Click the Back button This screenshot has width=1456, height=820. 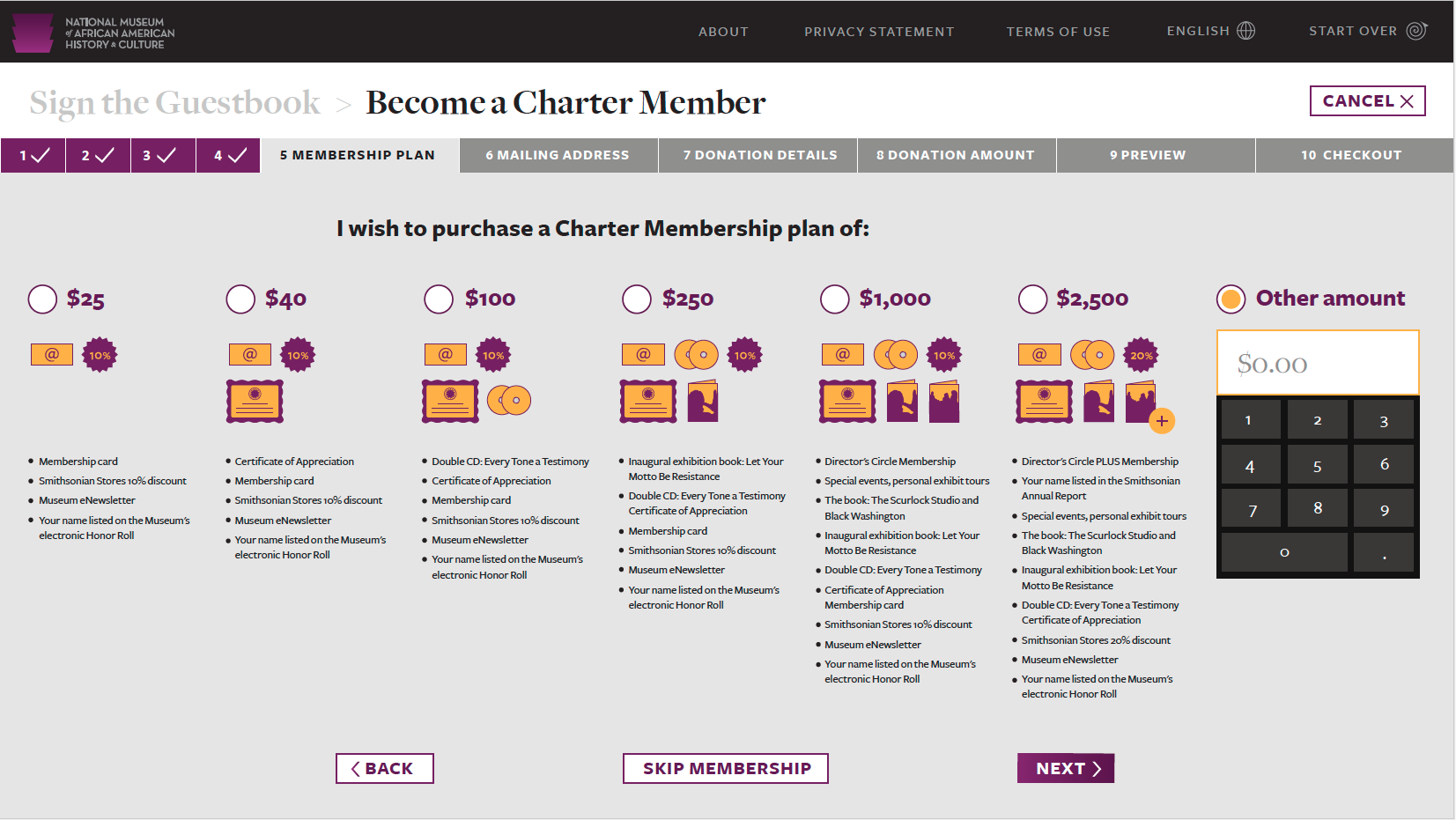click(385, 769)
